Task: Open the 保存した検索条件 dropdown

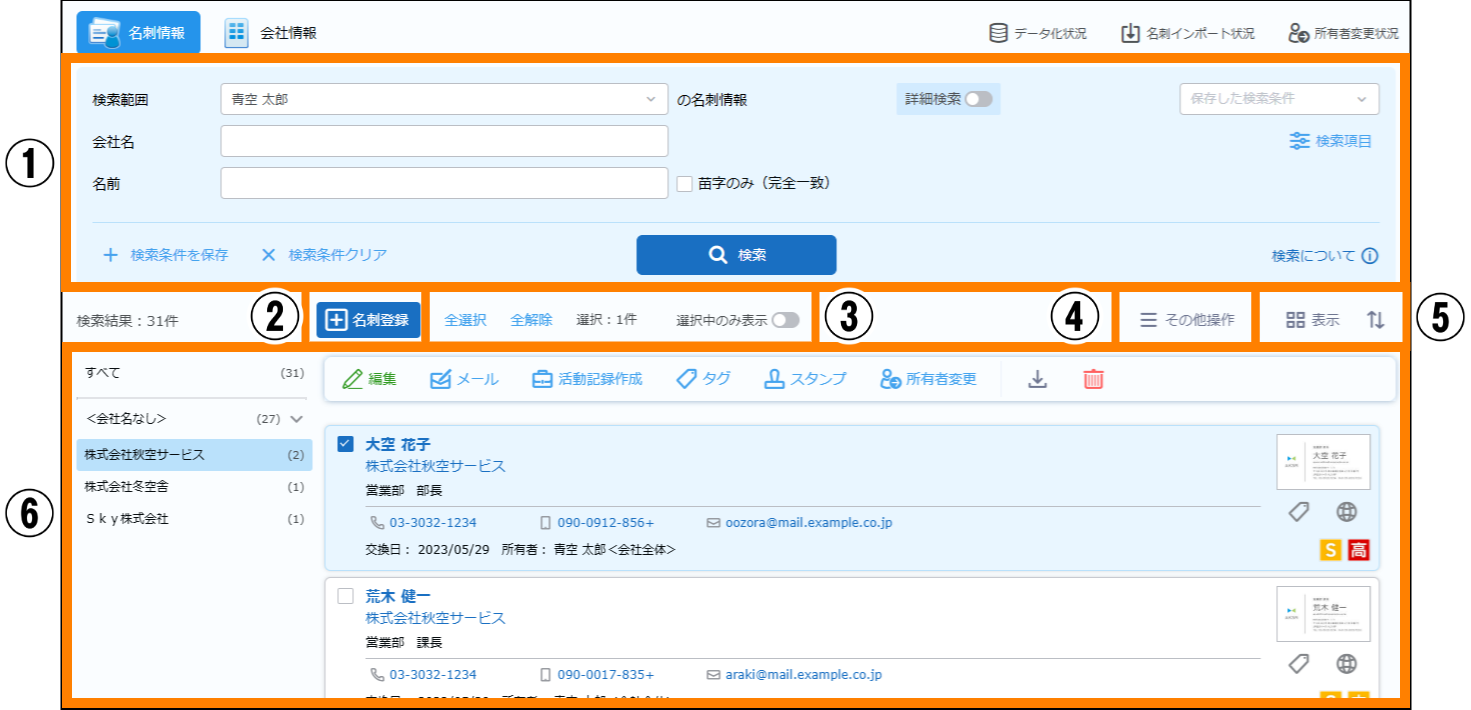Action: pos(1279,99)
